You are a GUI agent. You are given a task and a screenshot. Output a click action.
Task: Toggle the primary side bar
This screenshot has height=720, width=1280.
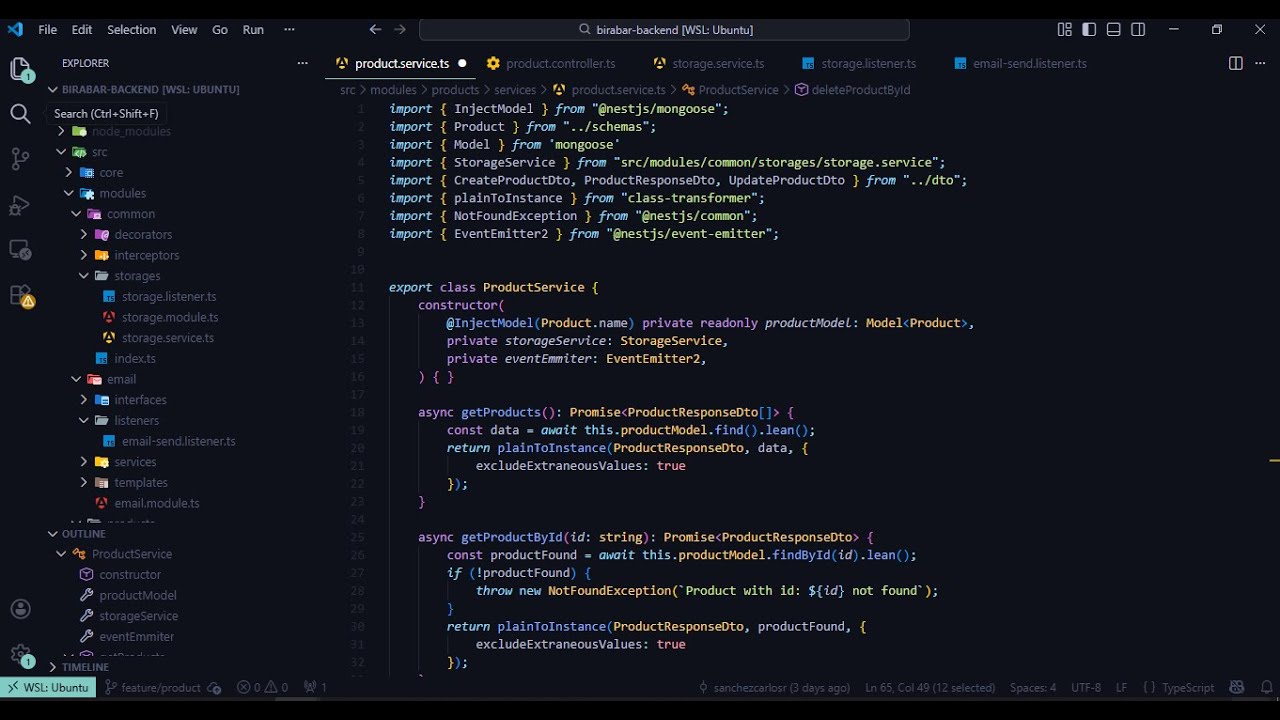tap(1089, 30)
